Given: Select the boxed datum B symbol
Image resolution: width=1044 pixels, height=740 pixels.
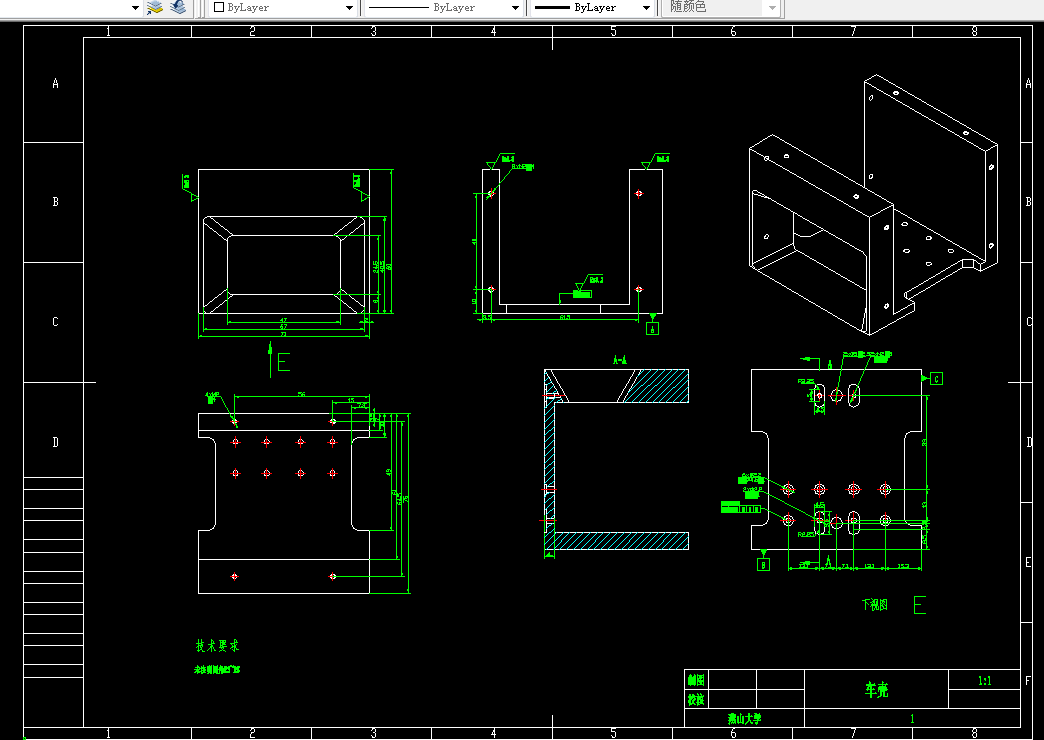Looking at the screenshot, I should pos(764,564).
